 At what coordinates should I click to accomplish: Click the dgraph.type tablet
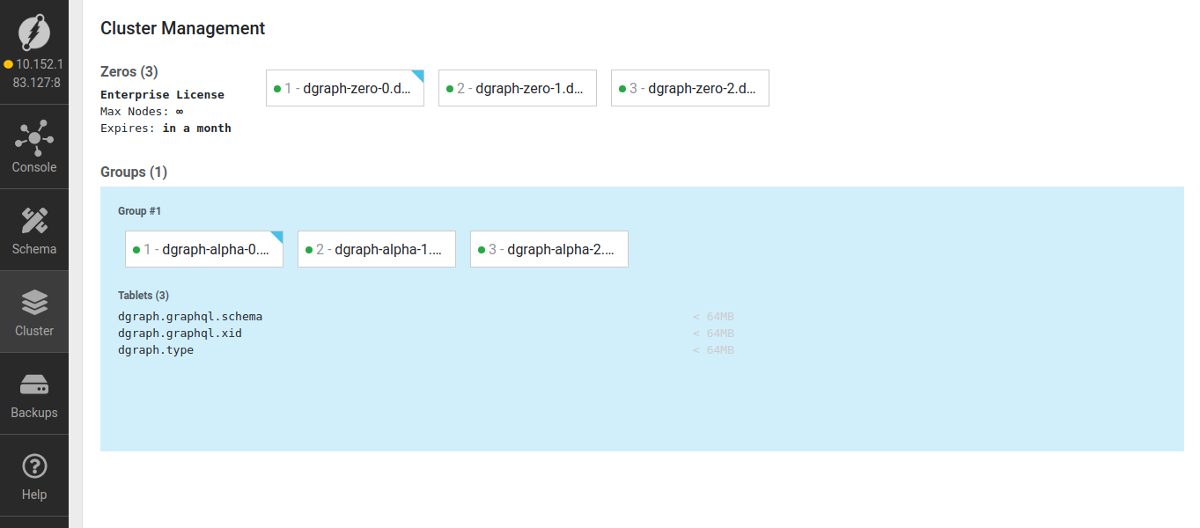pos(156,350)
